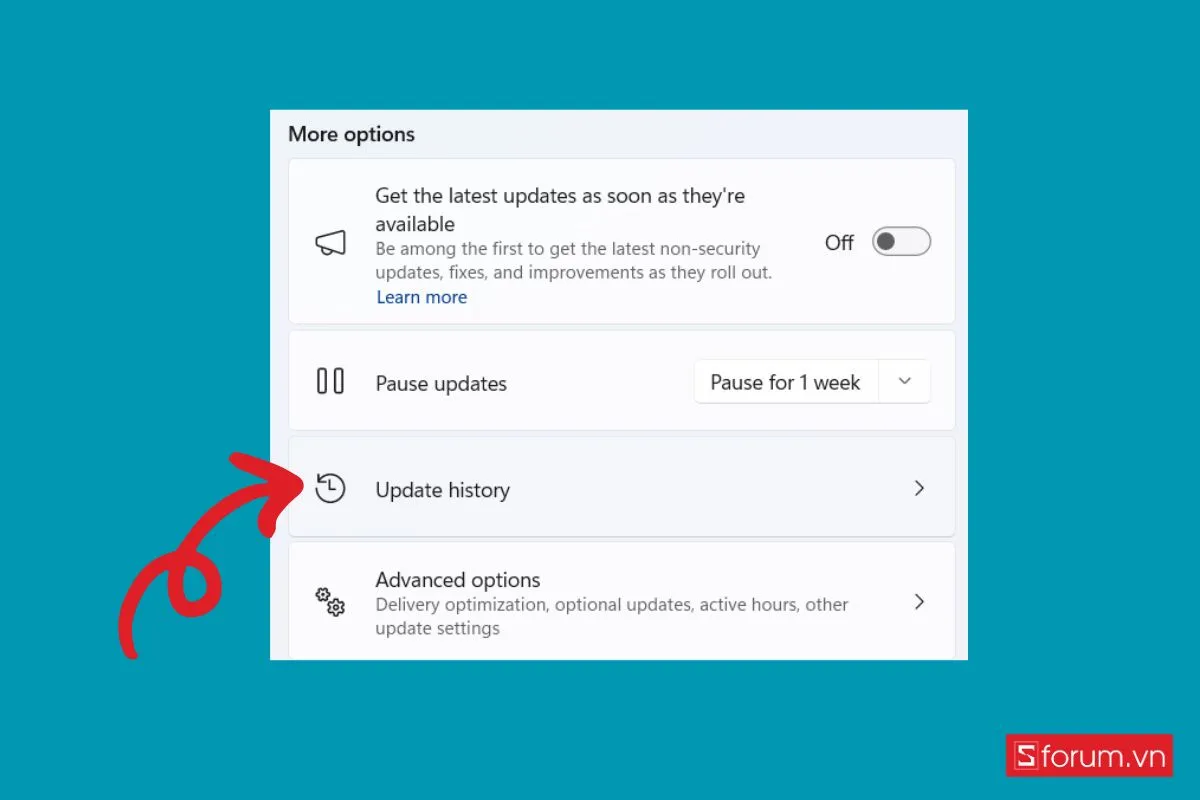The image size is (1200, 800).
Task: Click the Update history clock icon
Action: (x=329, y=488)
